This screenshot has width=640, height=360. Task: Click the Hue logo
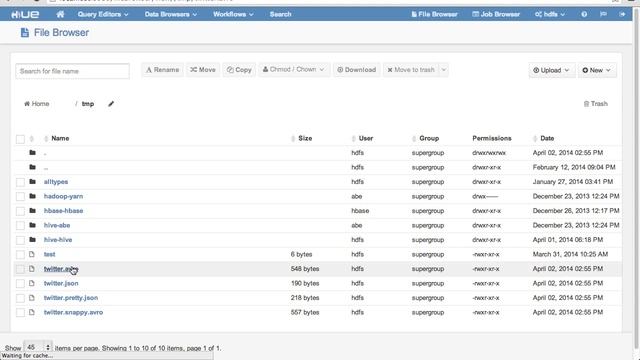(25, 14)
